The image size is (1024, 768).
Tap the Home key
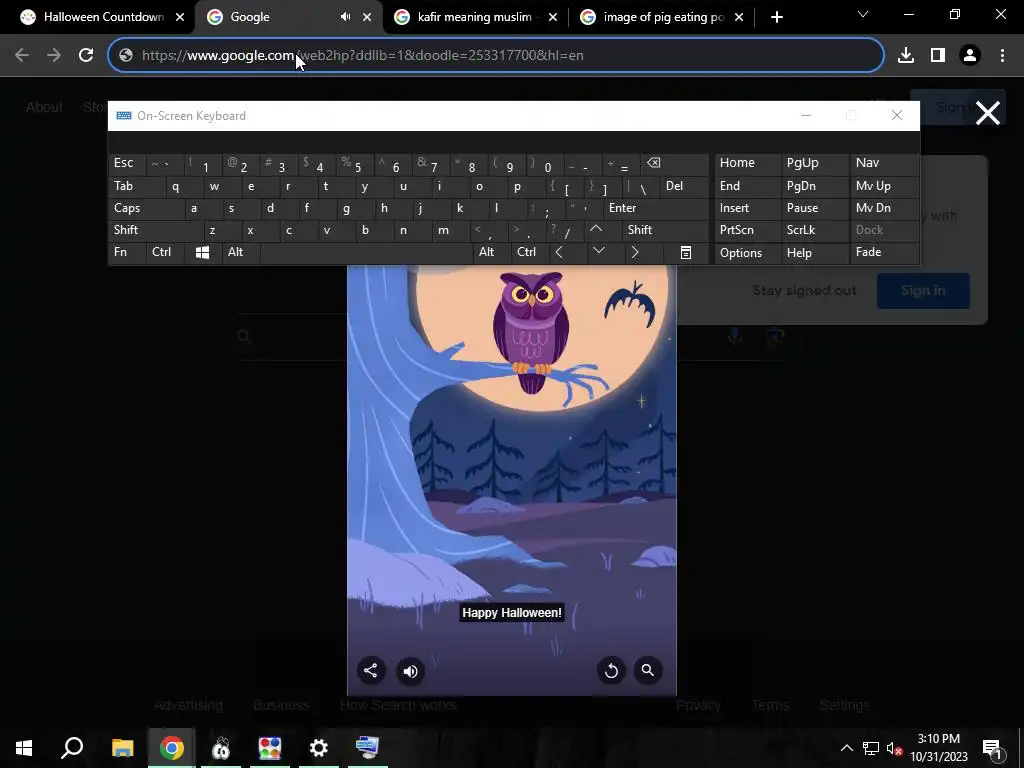(x=747, y=163)
